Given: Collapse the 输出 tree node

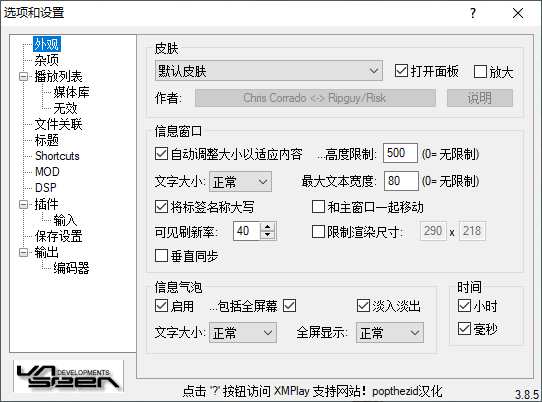Looking at the screenshot, I should [23, 252].
